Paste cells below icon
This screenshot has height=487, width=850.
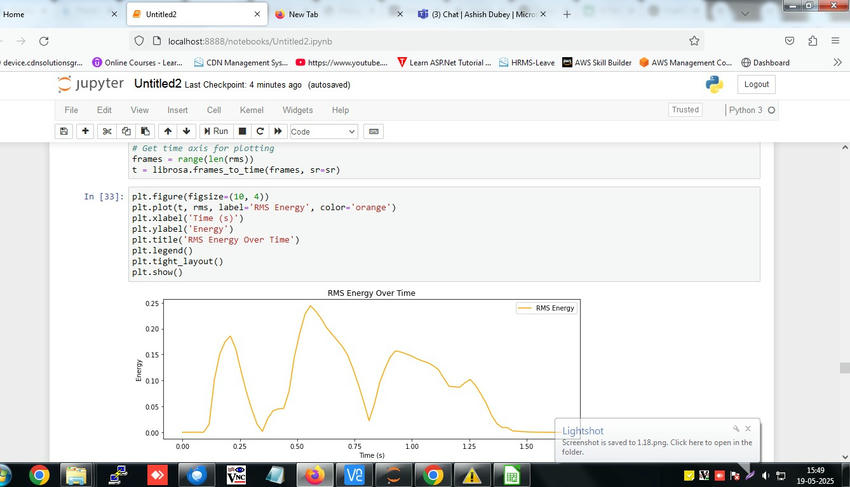pyautogui.click(x=145, y=131)
